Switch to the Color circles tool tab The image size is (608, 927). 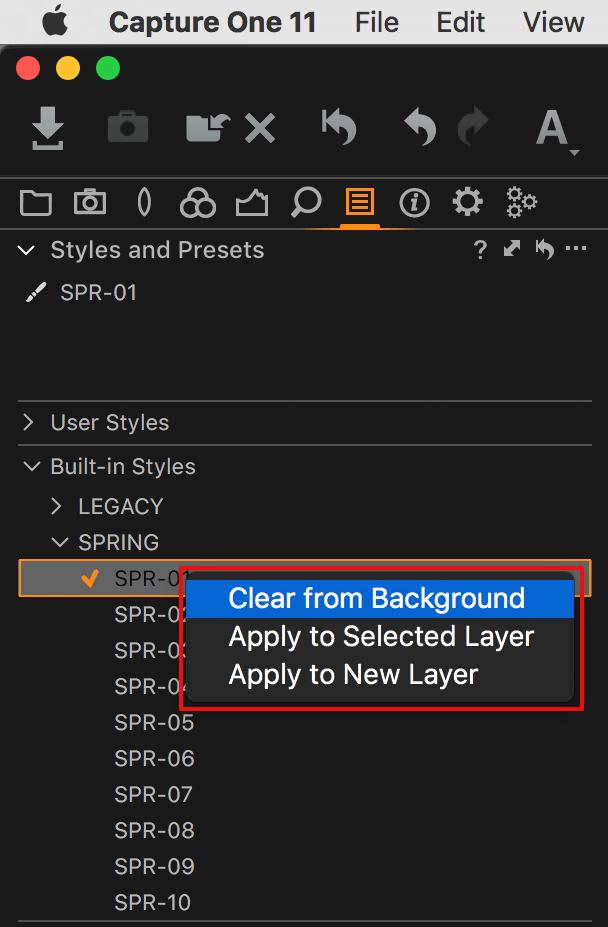tap(198, 203)
